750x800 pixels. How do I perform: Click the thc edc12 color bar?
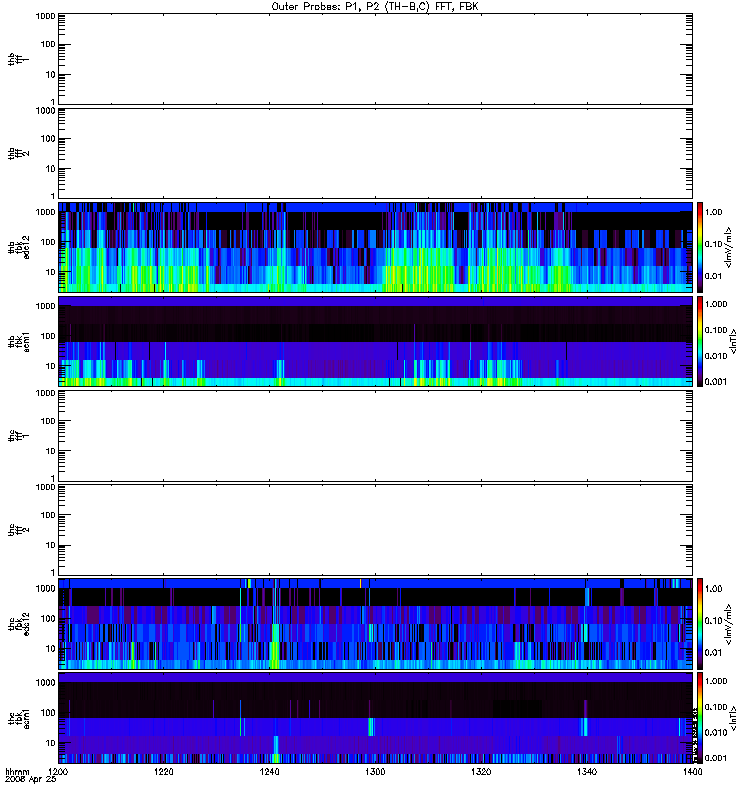(700, 624)
